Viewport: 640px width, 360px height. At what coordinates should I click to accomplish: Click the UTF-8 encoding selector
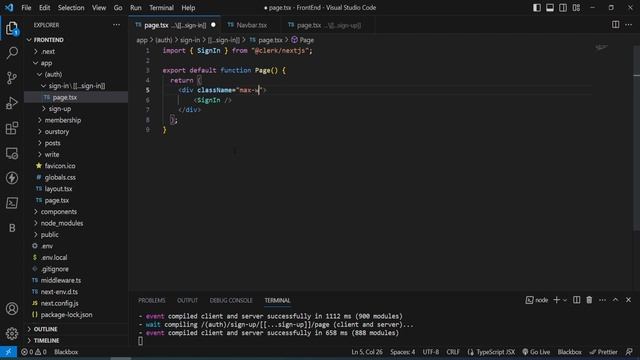[x=431, y=352]
